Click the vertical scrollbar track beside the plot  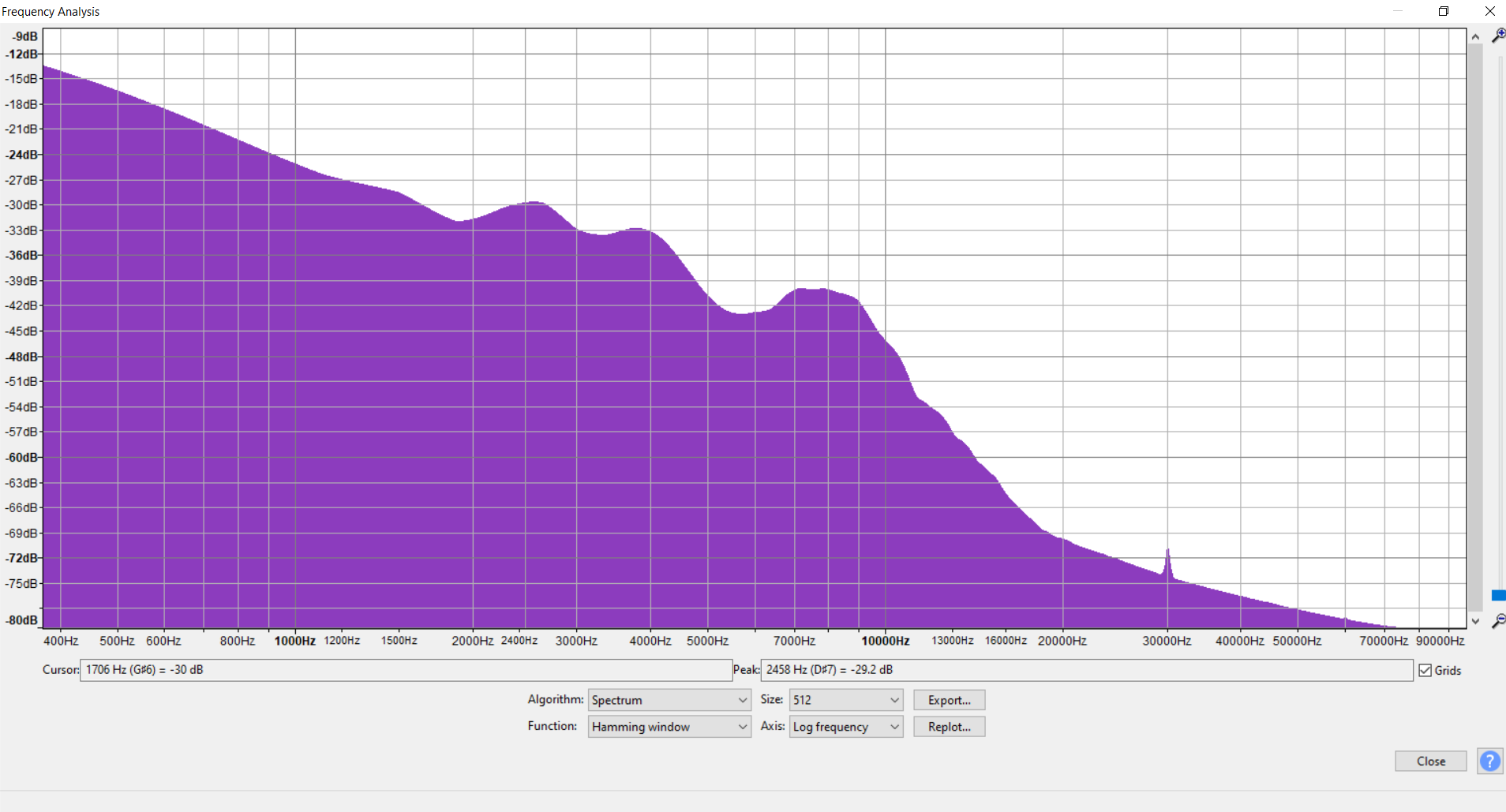(1475, 328)
